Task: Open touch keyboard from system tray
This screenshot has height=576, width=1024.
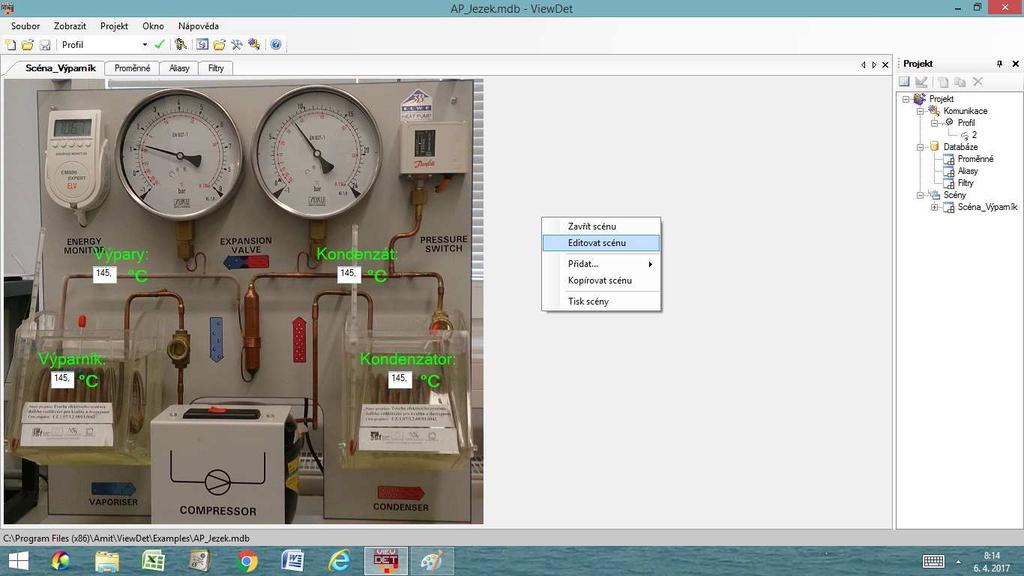Action: (933, 561)
